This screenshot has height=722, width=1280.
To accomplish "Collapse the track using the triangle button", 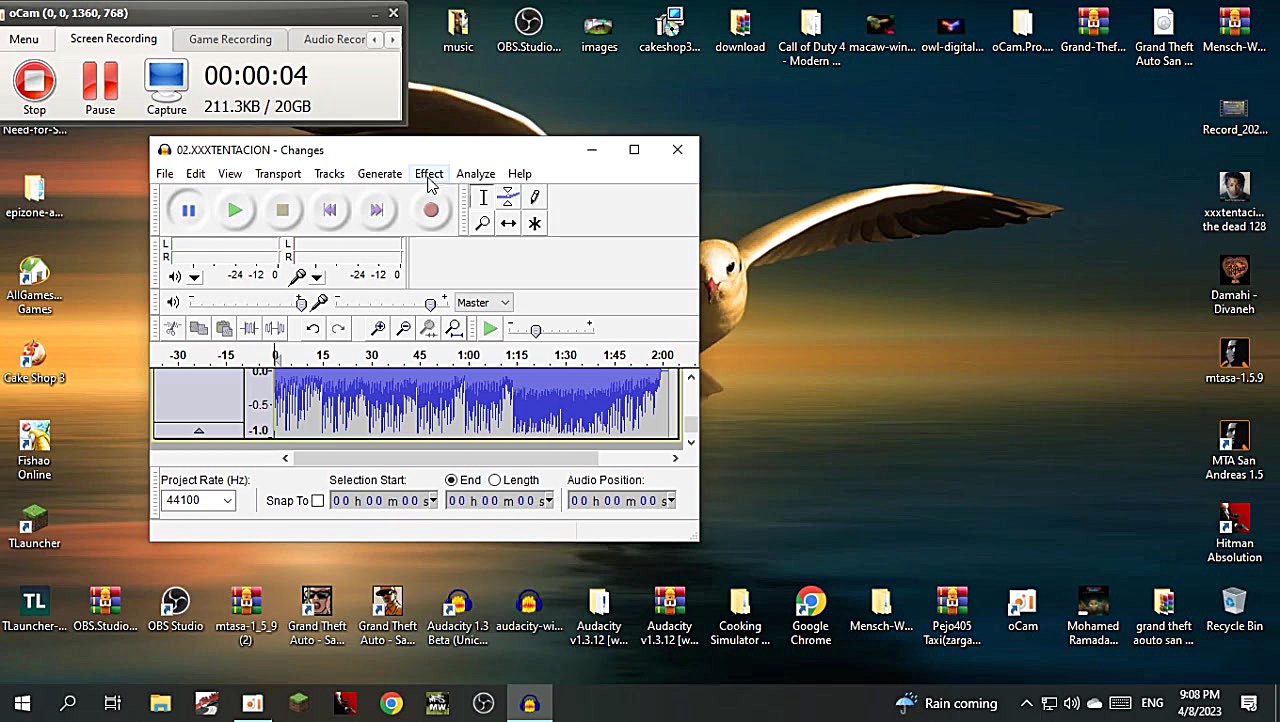I will pyautogui.click(x=198, y=431).
